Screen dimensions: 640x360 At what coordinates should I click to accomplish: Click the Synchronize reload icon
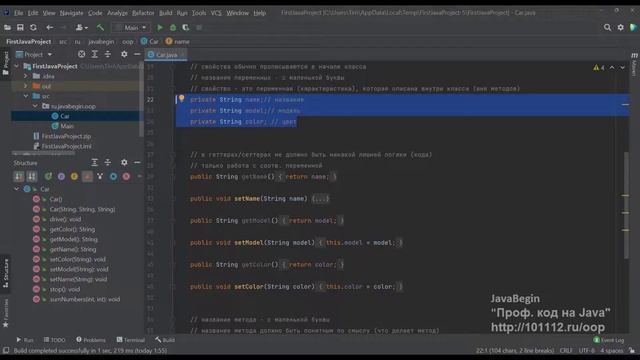(33, 27)
